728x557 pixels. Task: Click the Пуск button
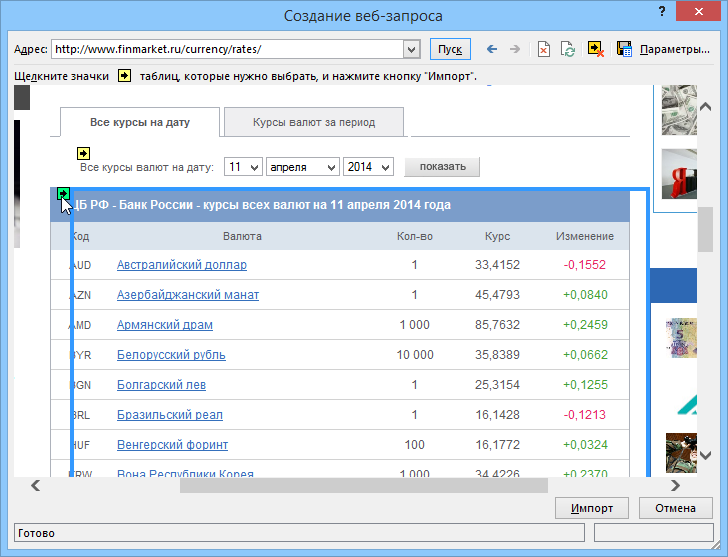pyautogui.click(x=450, y=49)
